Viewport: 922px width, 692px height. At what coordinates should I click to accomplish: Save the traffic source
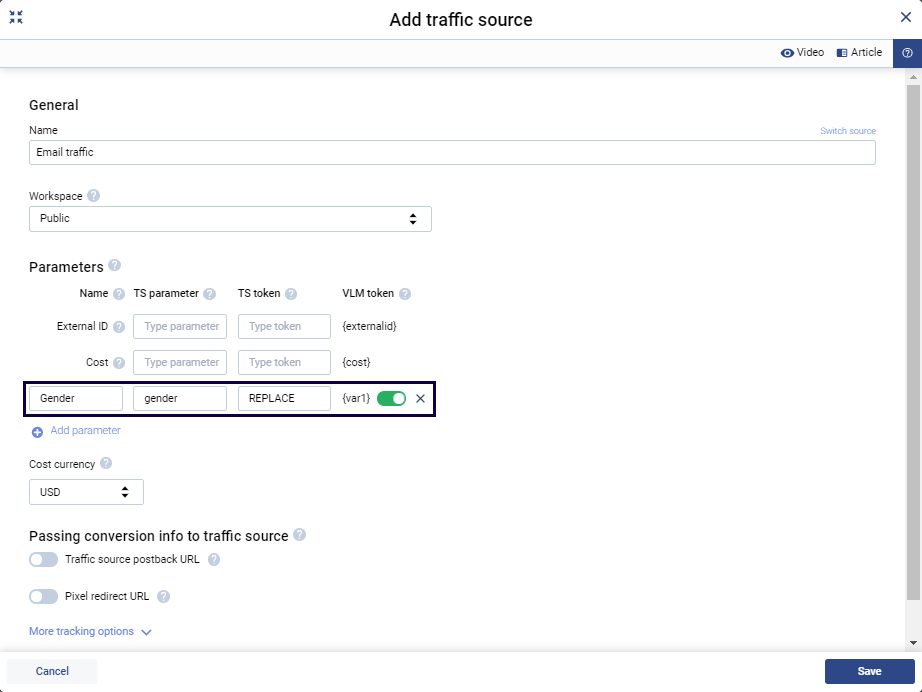(869, 671)
